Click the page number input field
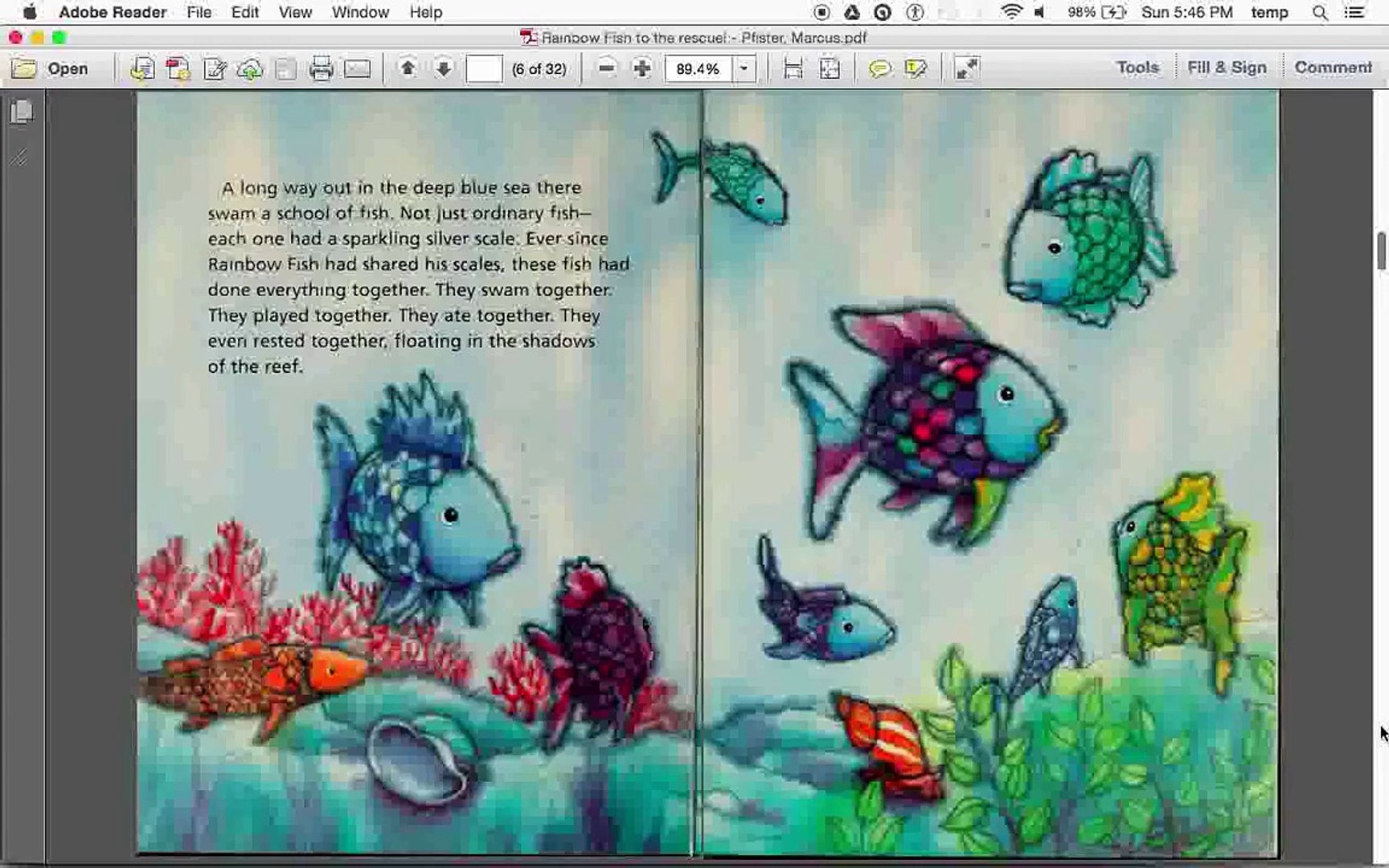Screen dimensions: 1389x868 pos(484,68)
